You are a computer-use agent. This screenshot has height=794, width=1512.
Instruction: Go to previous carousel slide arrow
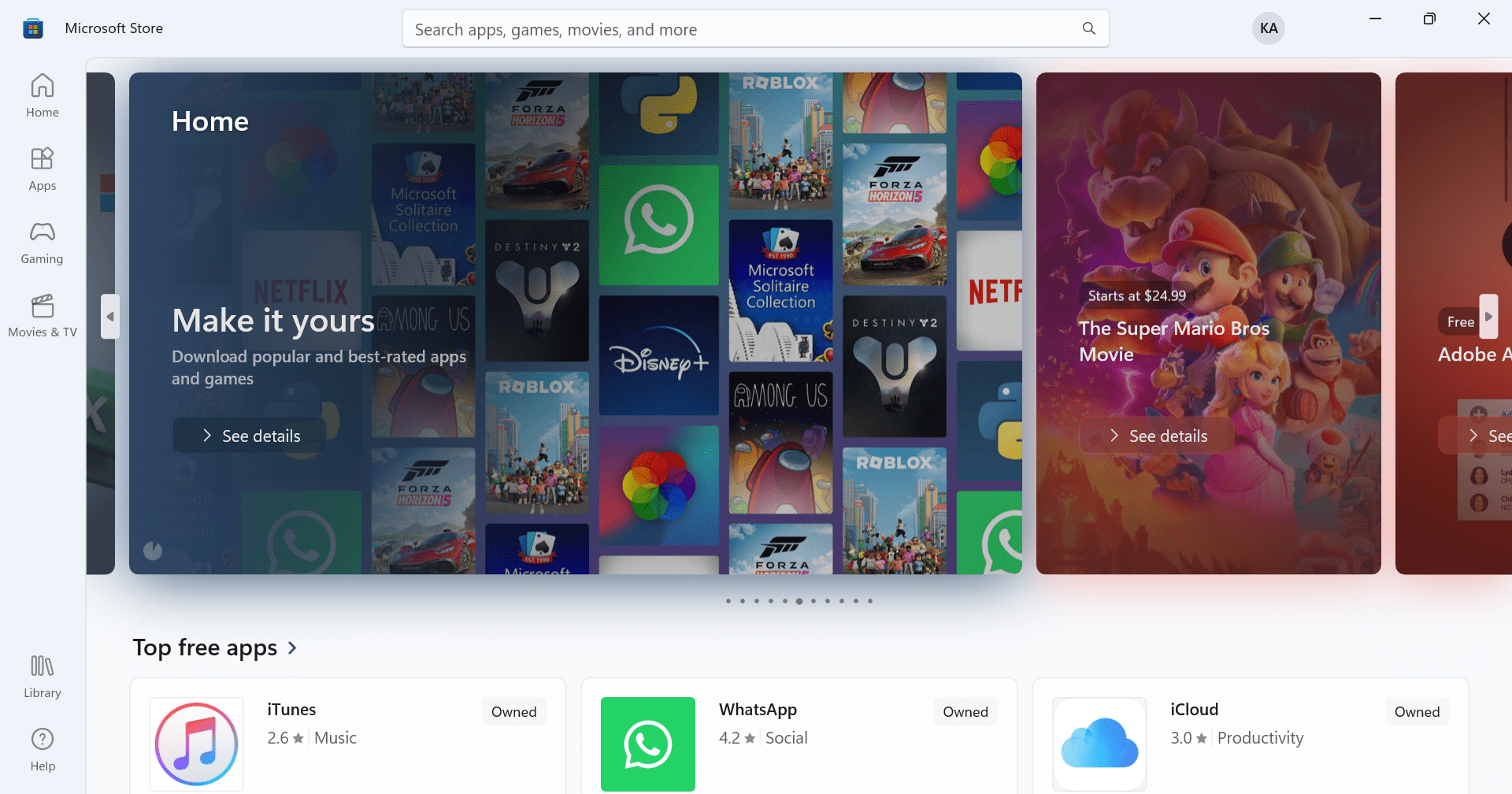pyautogui.click(x=110, y=317)
